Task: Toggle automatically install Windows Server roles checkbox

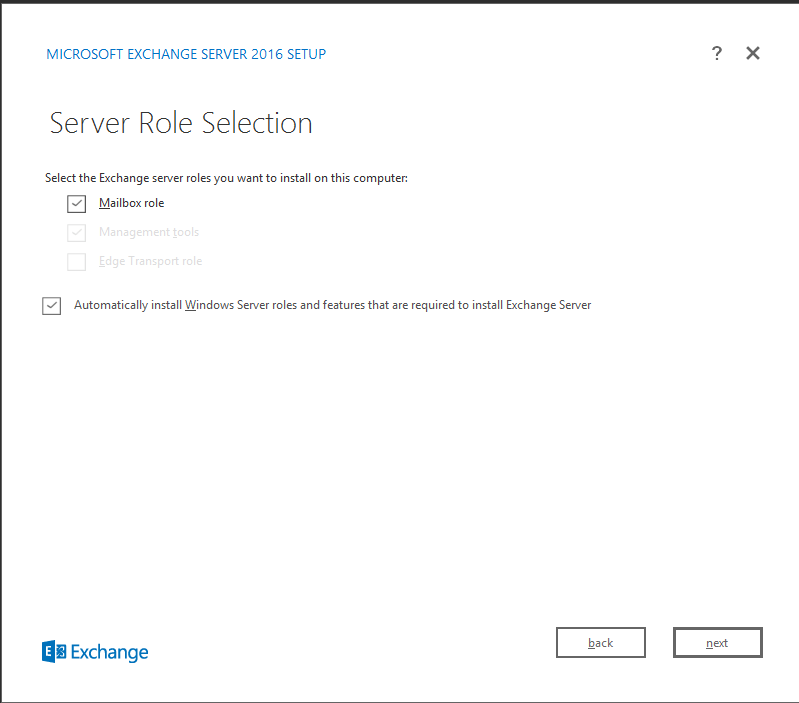Action: point(51,306)
